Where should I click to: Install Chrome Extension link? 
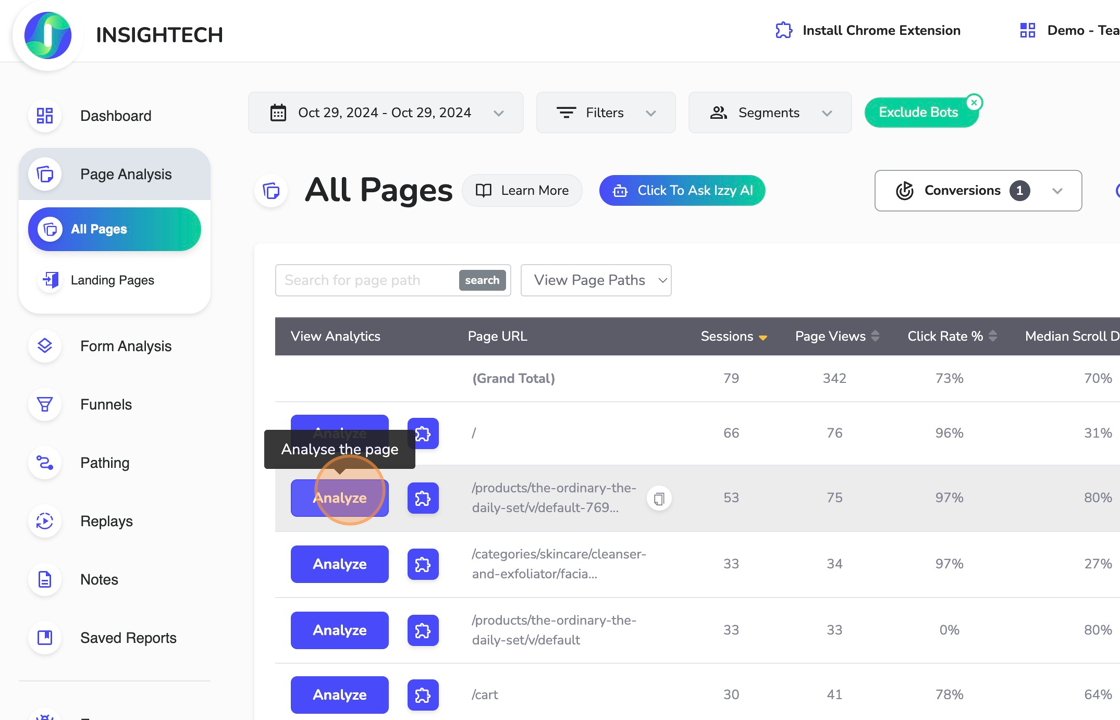point(868,31)
